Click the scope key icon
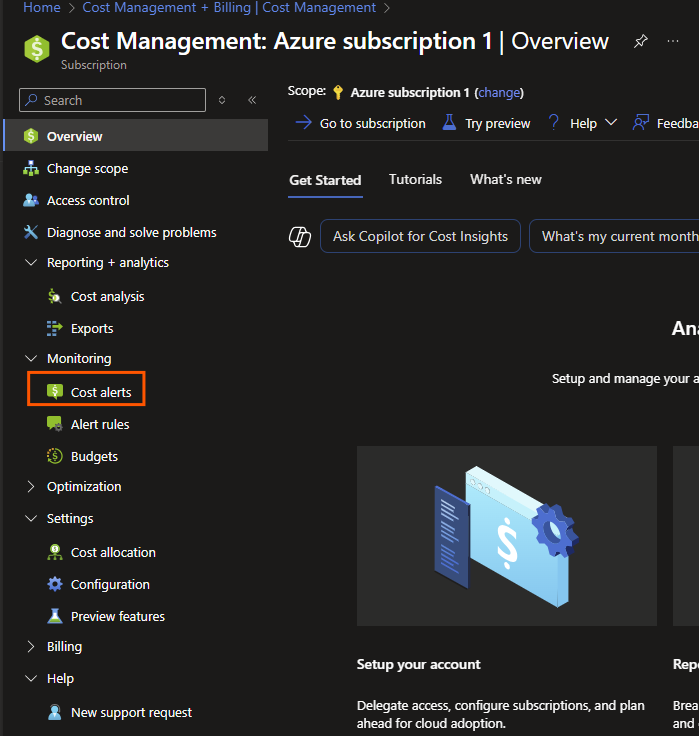Image resolution: width=699 pixels, height=736 pixels. (338, 92)
